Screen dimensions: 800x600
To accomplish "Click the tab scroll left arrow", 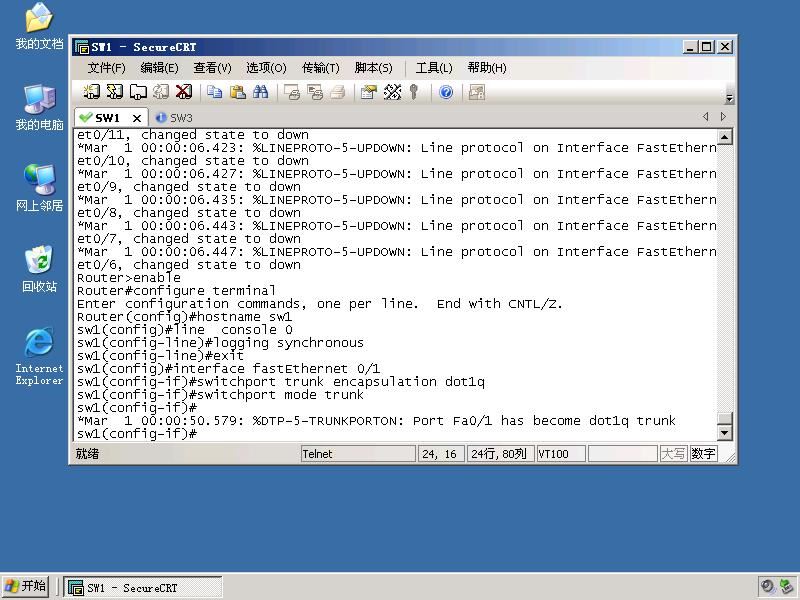I will point(706,116).
